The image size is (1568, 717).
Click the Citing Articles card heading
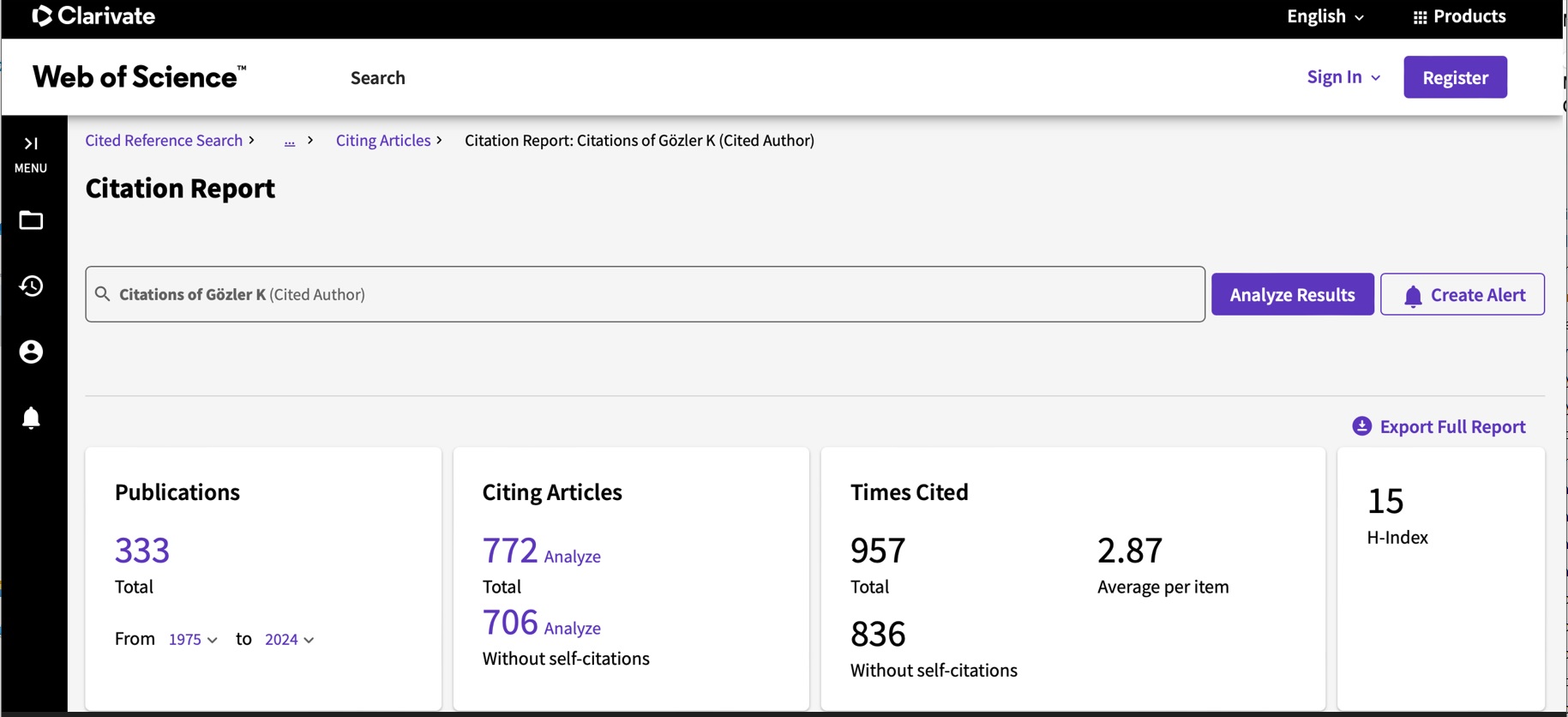click(552, 492)
